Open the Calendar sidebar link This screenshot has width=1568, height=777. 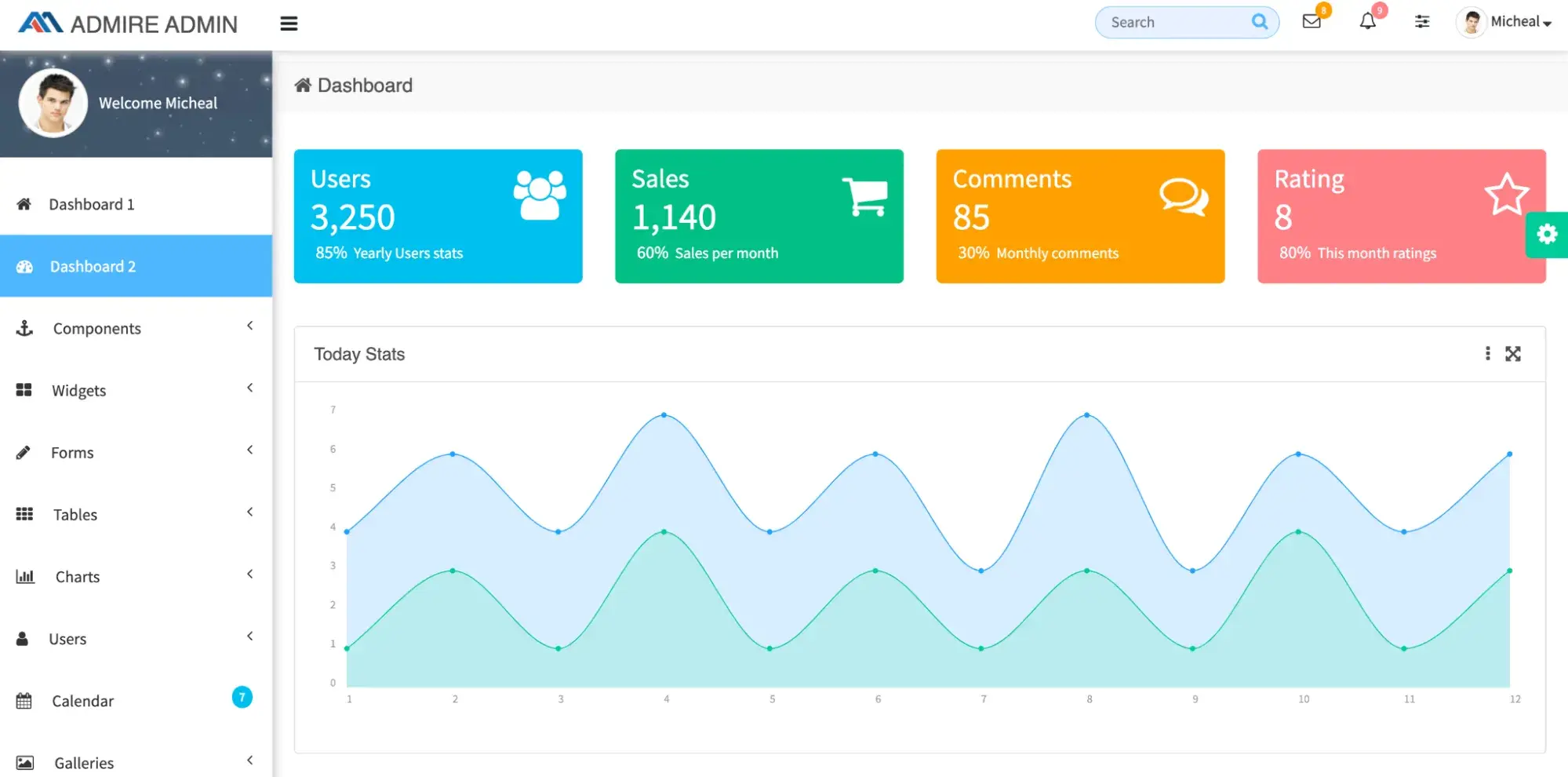coord(83,701)
